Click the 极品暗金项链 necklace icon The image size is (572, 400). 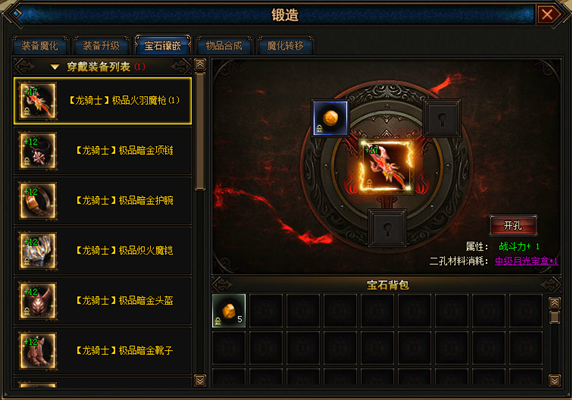pyautogui.click(x=38, y=151)
